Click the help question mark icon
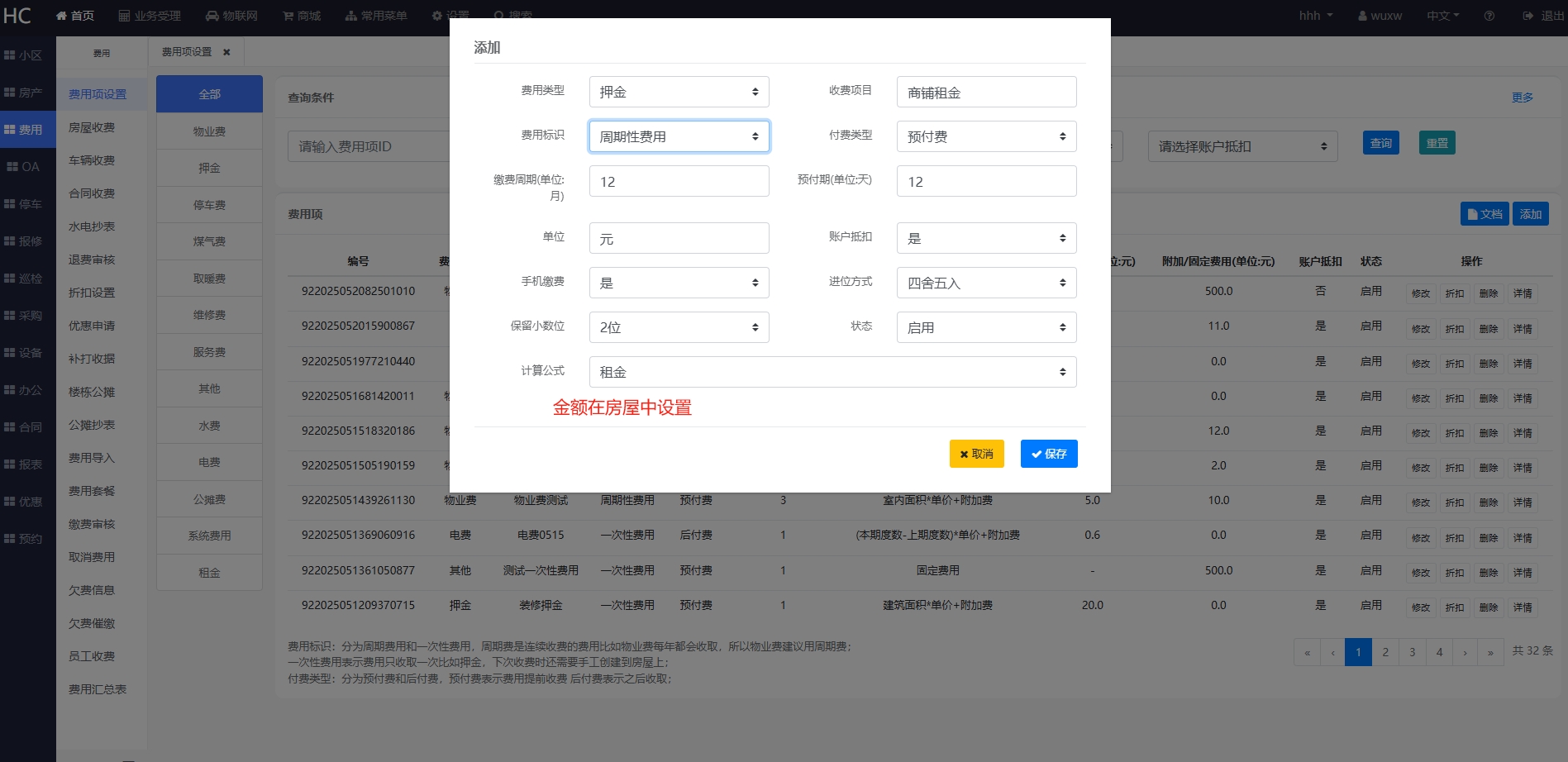 click(x=1489, y=16)
